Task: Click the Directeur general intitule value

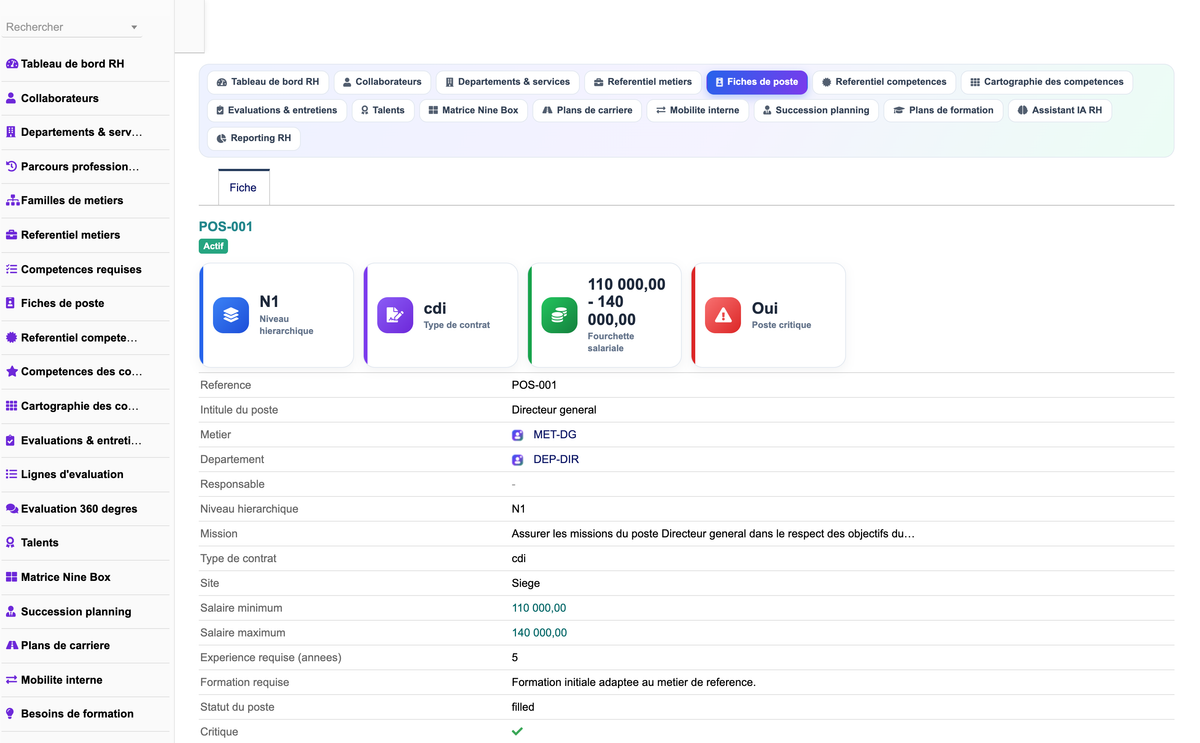Action: [554, 410]
